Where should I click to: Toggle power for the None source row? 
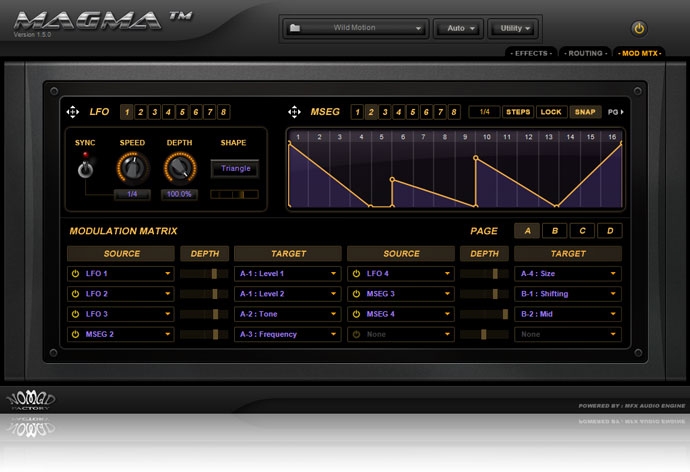(x=356, y=334)
